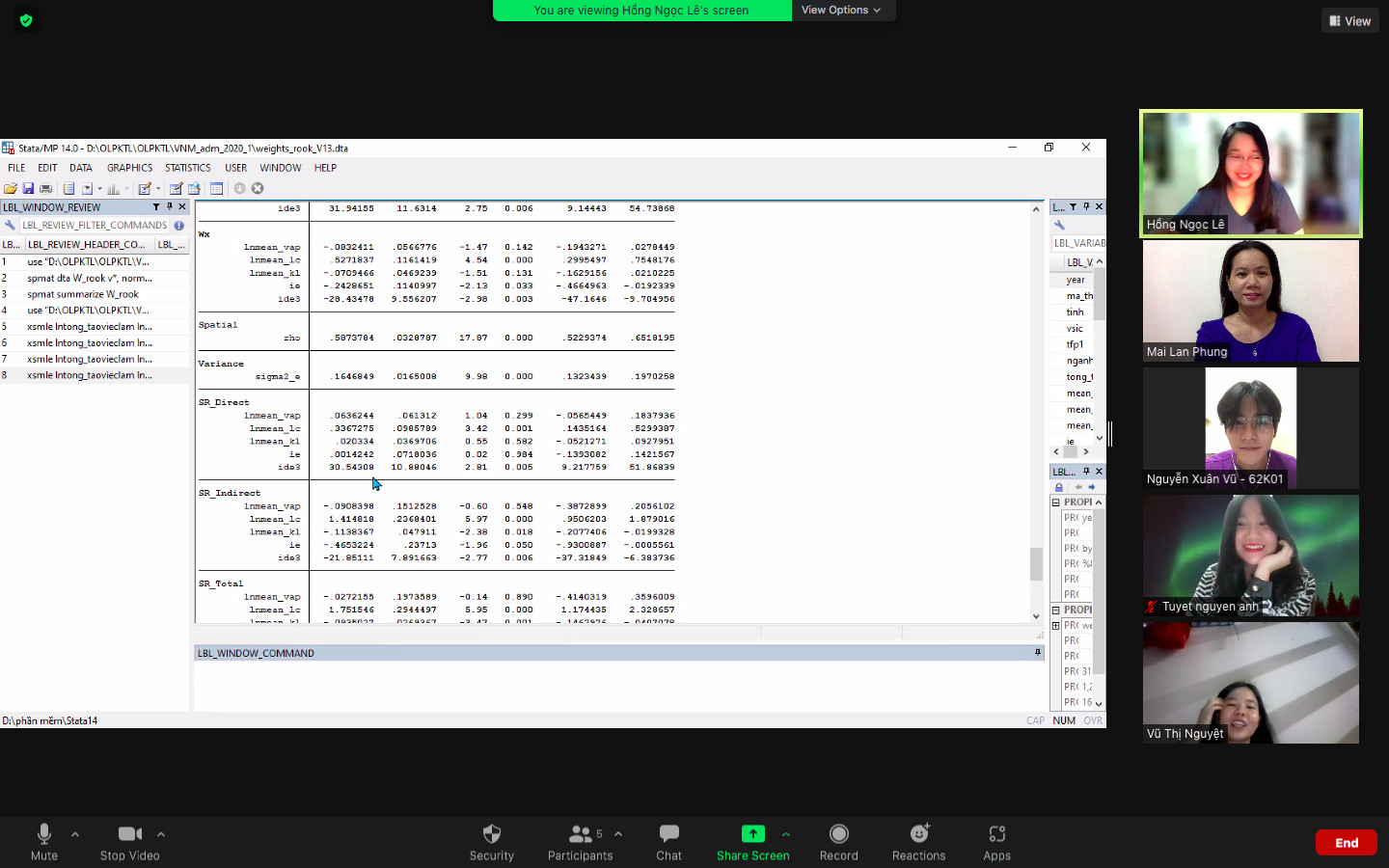The height and width of the screenshot is (868, 1389).
Task: Open the GRAPHICS menu
Action: [129, 168]
